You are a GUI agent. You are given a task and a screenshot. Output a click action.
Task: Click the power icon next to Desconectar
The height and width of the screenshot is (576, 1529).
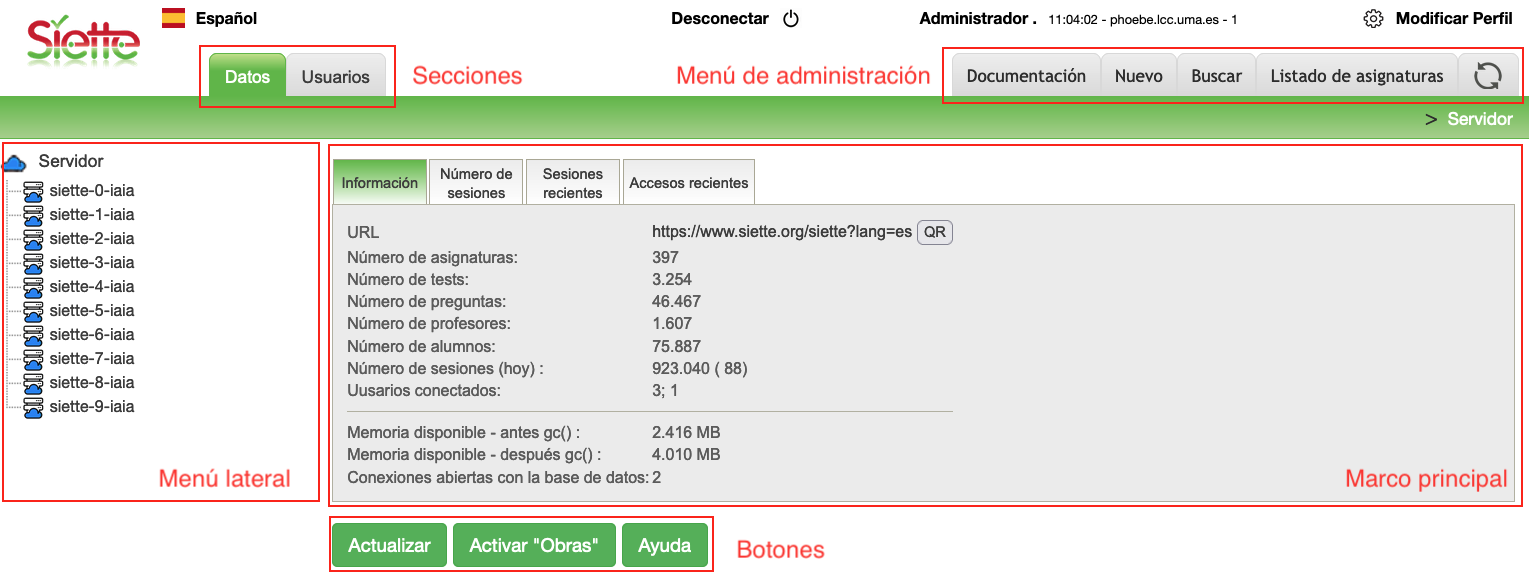[x=791, y=19]
